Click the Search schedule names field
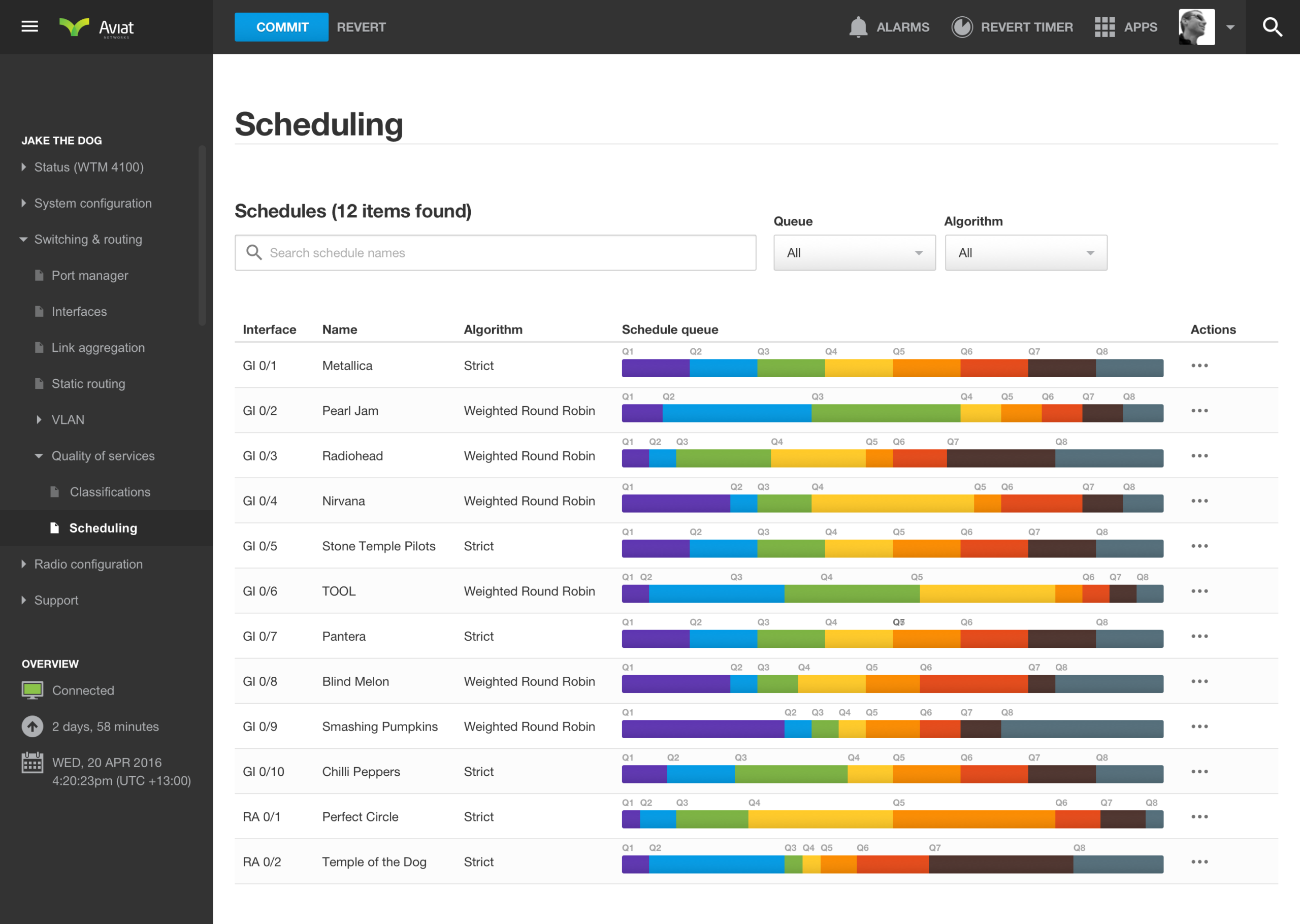 495,253
